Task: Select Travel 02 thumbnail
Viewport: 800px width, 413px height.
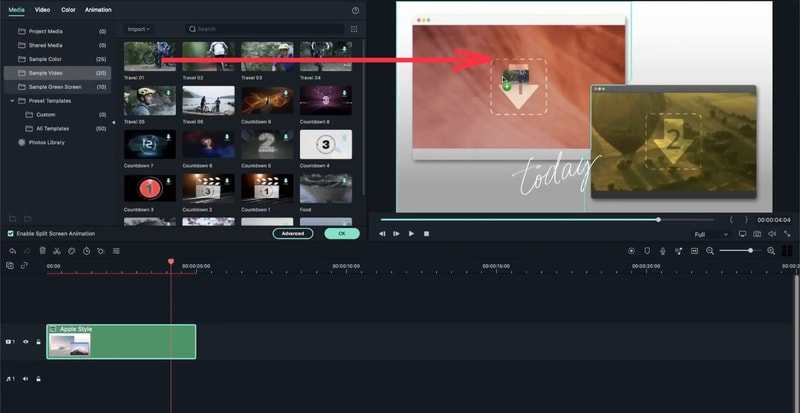Action: (209, 57)
